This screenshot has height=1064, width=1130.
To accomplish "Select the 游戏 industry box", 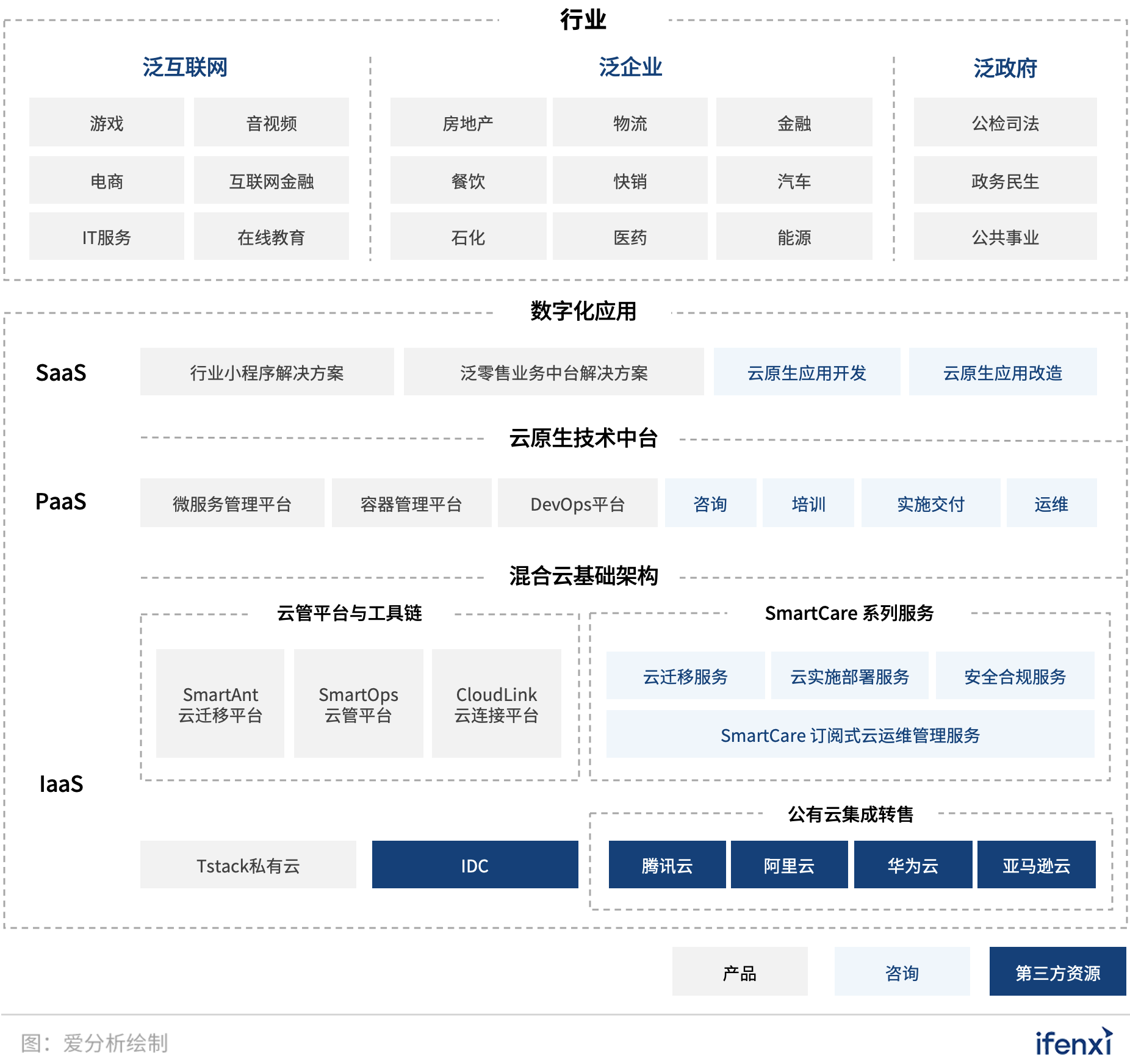I will point(107,122).
